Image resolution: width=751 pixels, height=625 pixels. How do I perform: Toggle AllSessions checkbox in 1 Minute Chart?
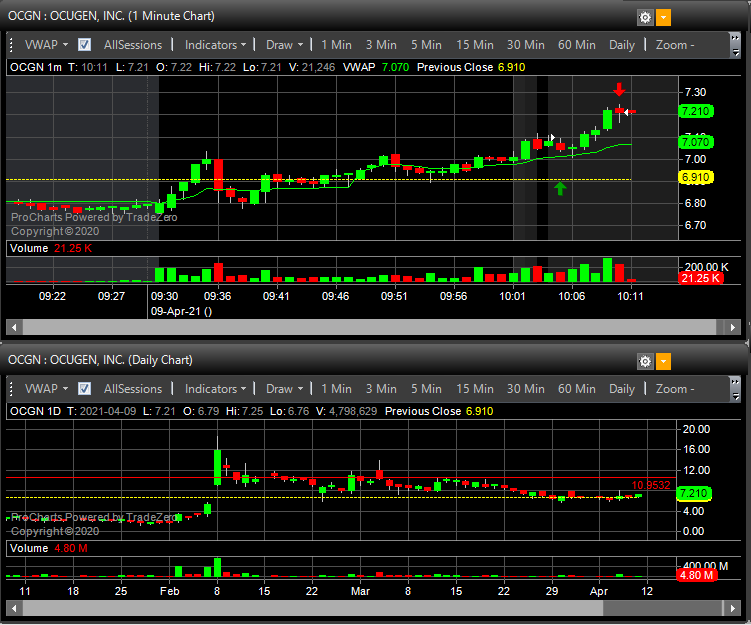point(84,45)
